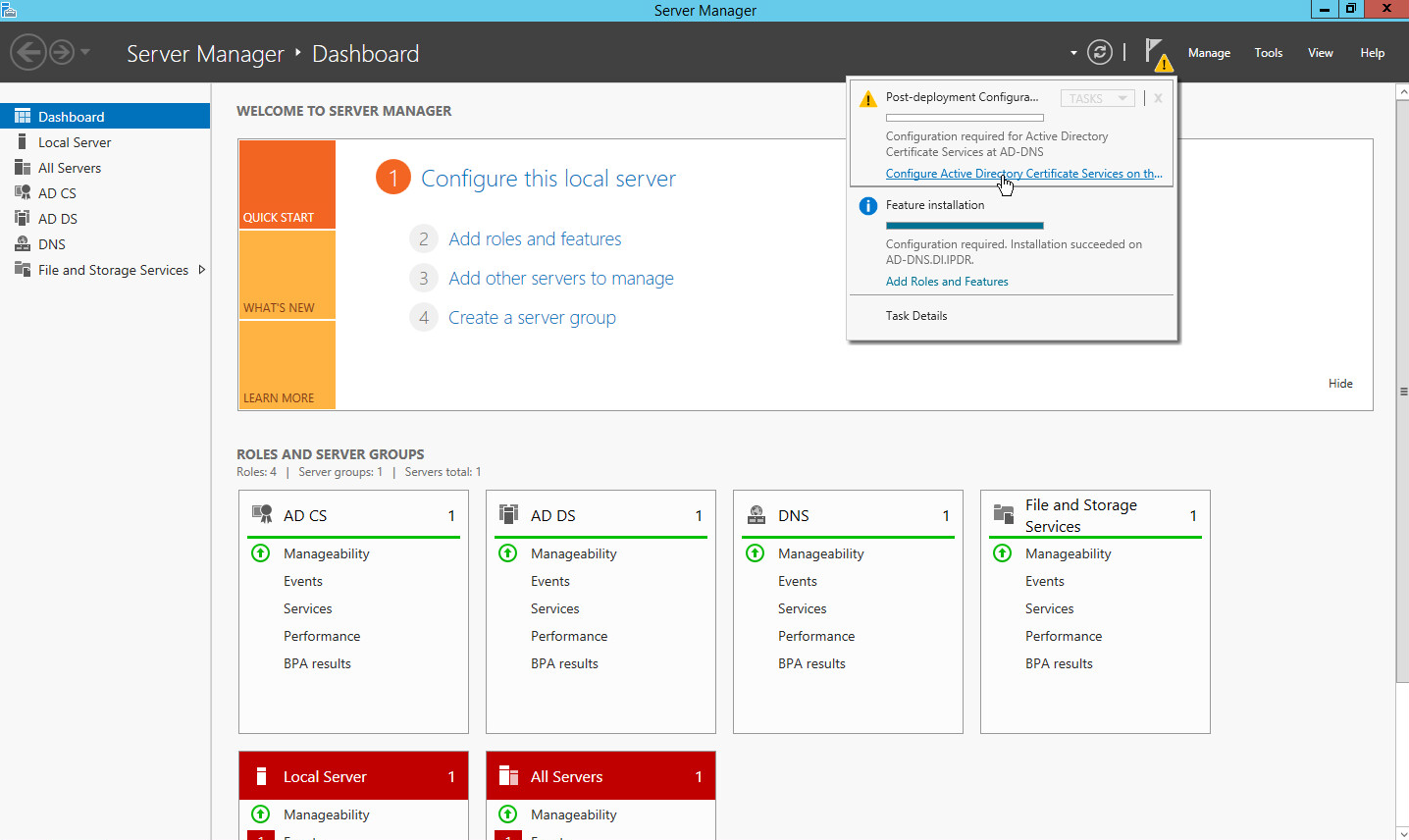Open the Manage menu
The width and height of the screenshot is (1409, 840).
(x=1209, y=53)
